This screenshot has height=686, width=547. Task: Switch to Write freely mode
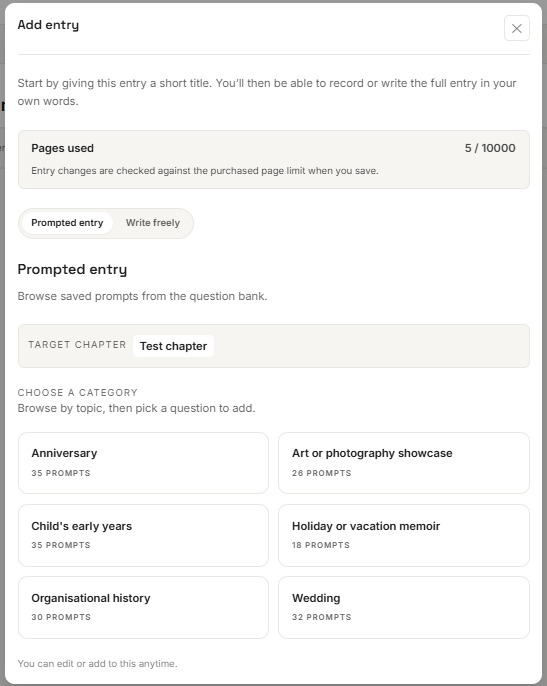153,223
